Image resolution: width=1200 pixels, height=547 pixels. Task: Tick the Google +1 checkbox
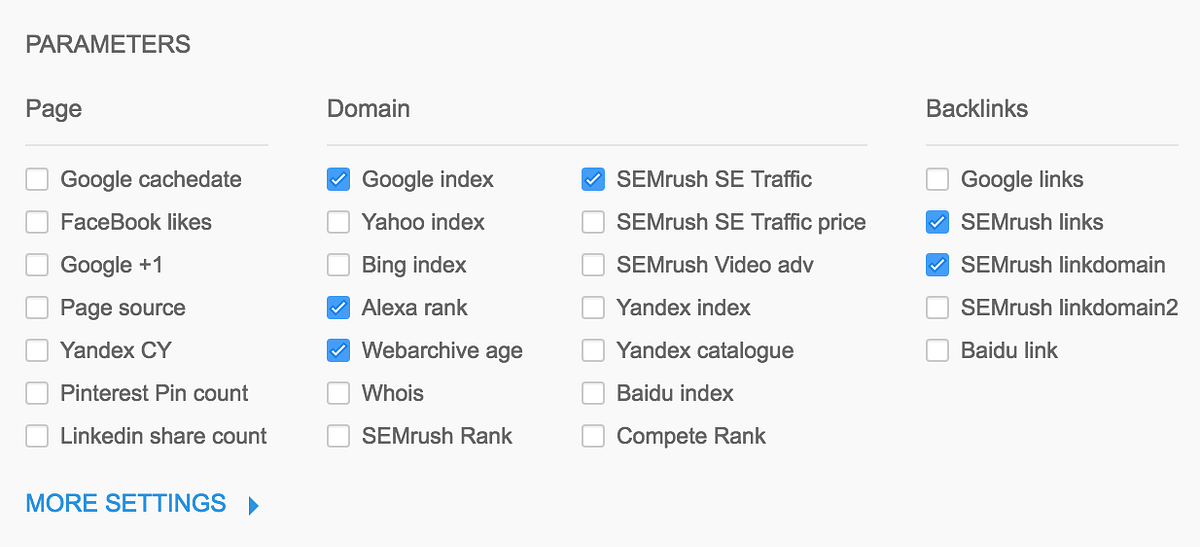[37, 265]
